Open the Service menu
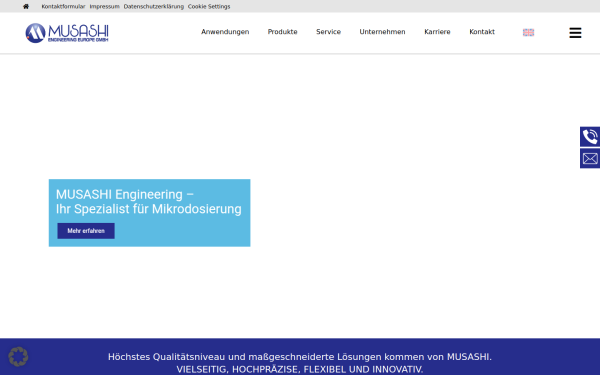The height and width of the screenshot is (375, 600). [x=328, y=32]
